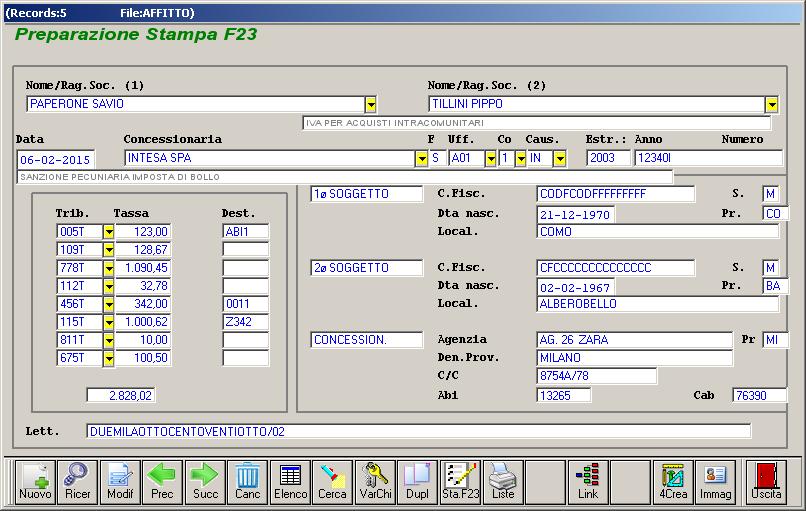Expand tributo 675T dropdown arrow
806x511 pixels.
[108, 358]
